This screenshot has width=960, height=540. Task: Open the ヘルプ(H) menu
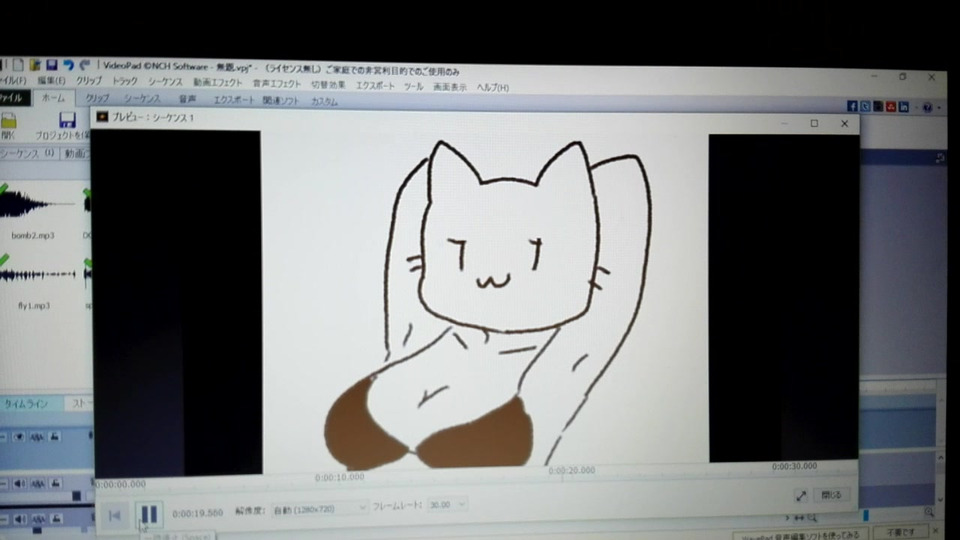[x=493, y=88]
